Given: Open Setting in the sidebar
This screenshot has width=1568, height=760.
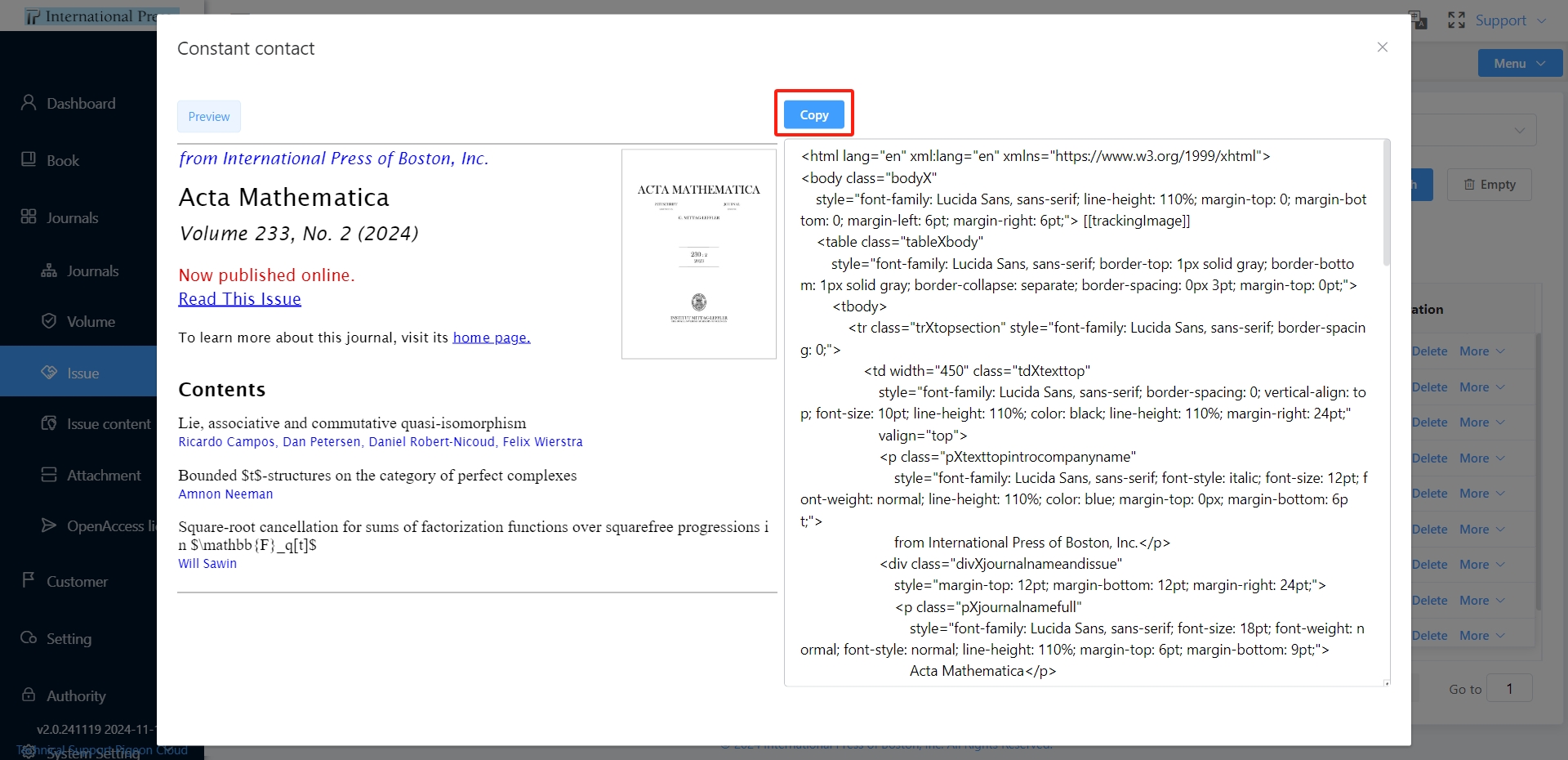Looking at the screenshot, I should [69, 639].
